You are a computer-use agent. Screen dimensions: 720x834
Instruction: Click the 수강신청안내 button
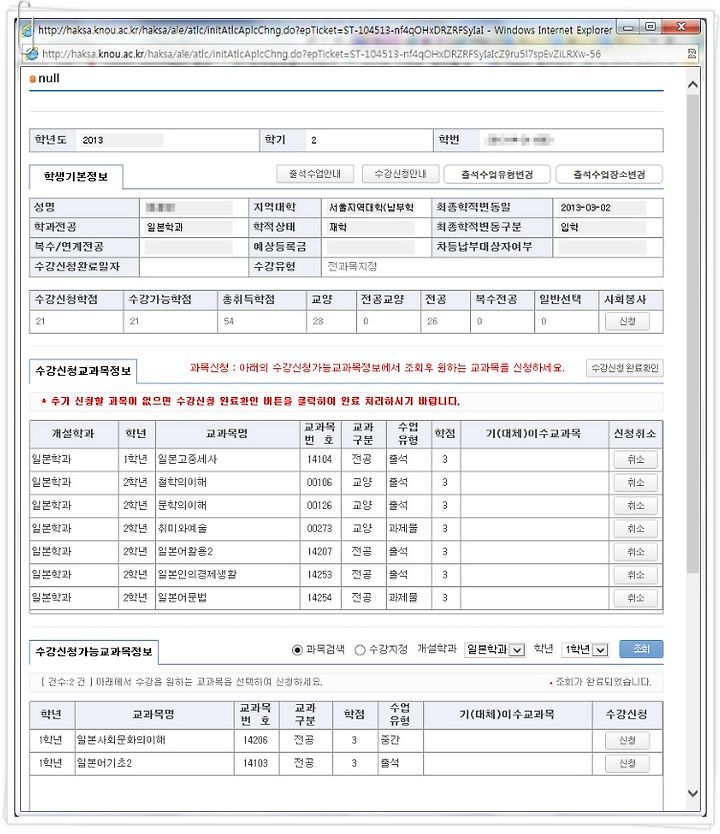[x=400, y=174]
